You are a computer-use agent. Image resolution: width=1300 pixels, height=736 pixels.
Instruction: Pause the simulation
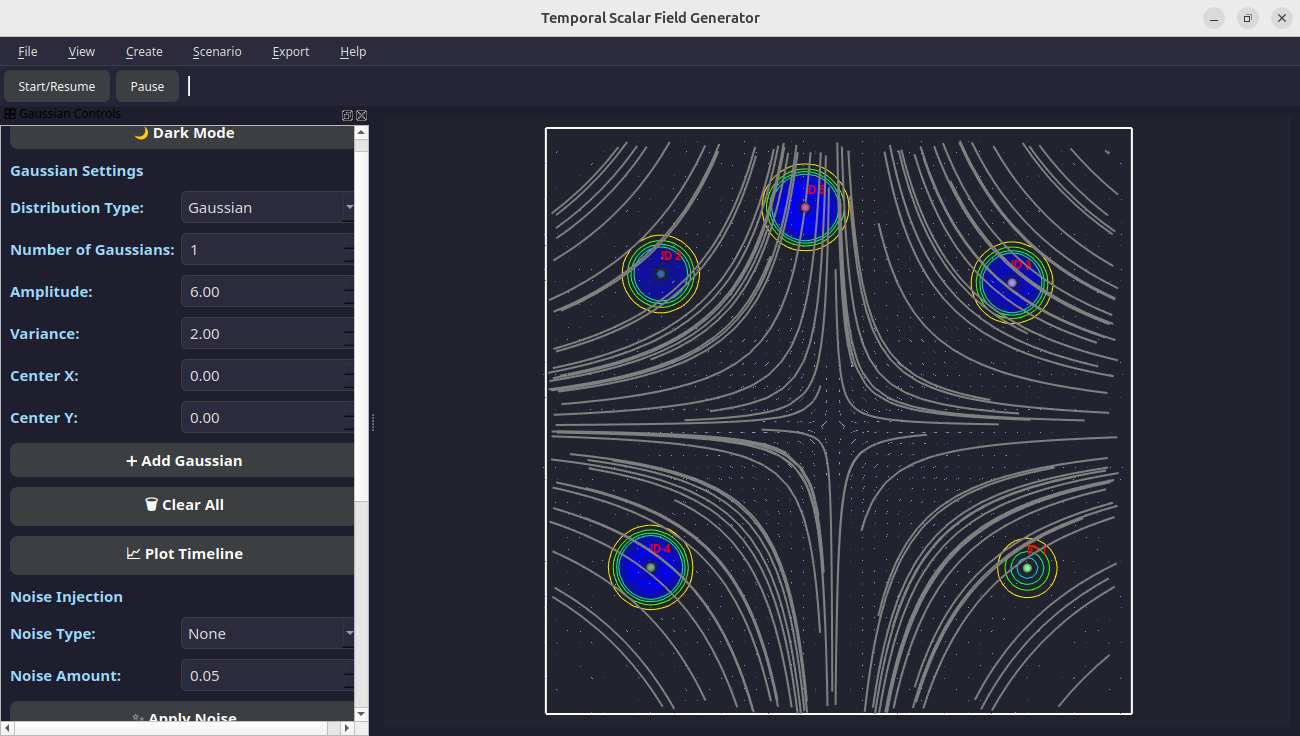coord(147,87)
